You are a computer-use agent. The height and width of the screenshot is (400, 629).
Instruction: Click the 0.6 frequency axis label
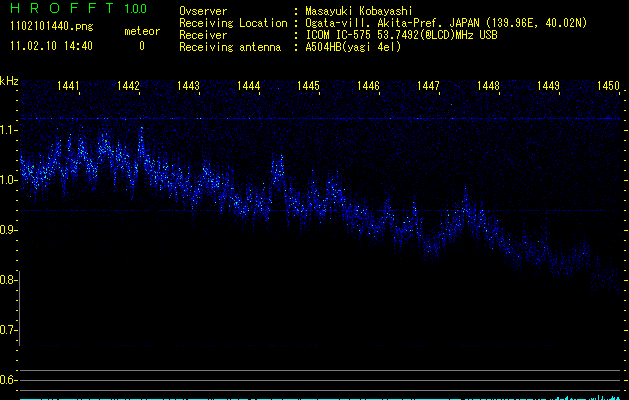(x=9, y=380)
